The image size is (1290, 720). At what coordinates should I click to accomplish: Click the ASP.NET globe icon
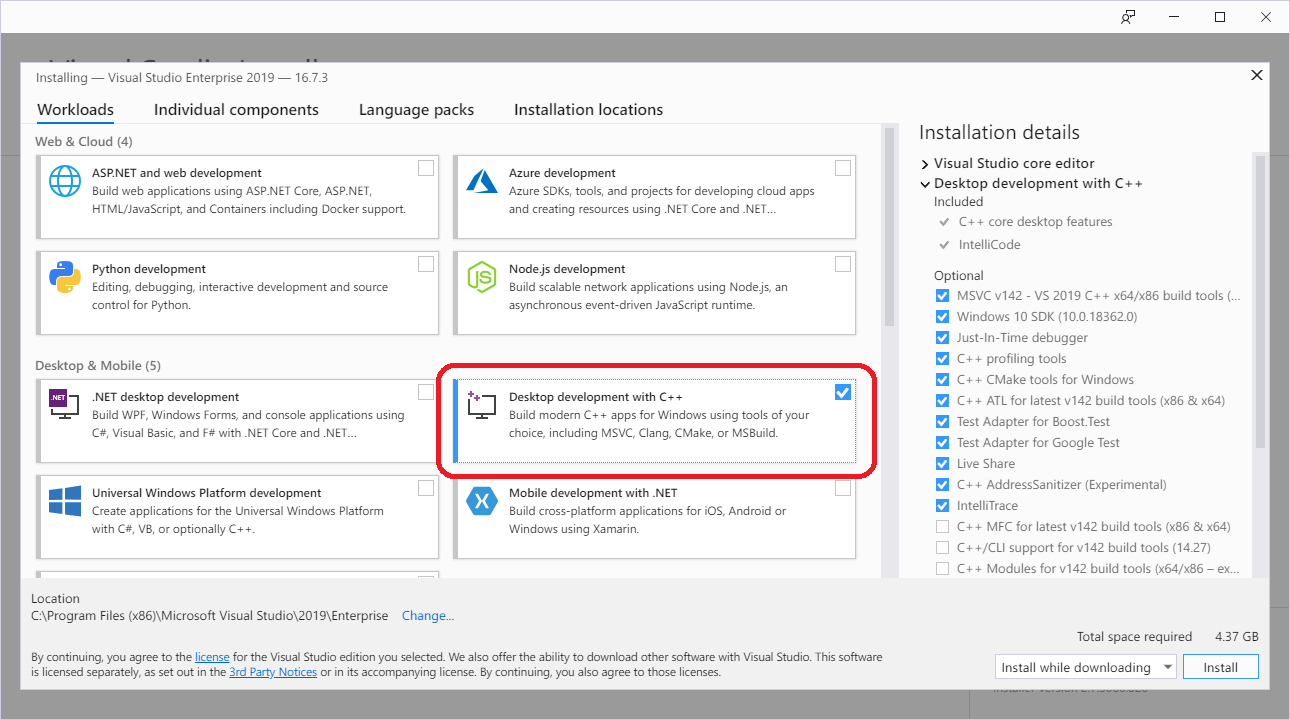65,181
